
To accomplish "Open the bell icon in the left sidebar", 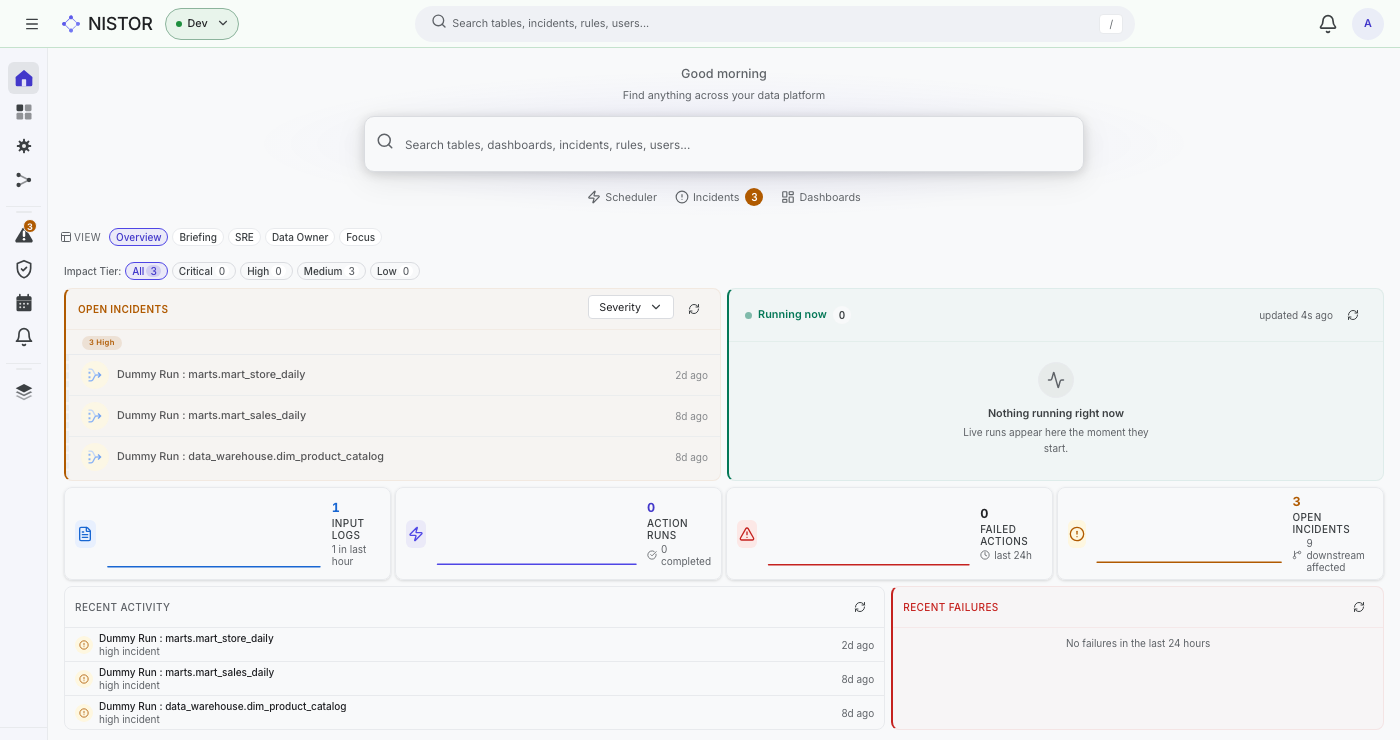I will tap(24, 337).
